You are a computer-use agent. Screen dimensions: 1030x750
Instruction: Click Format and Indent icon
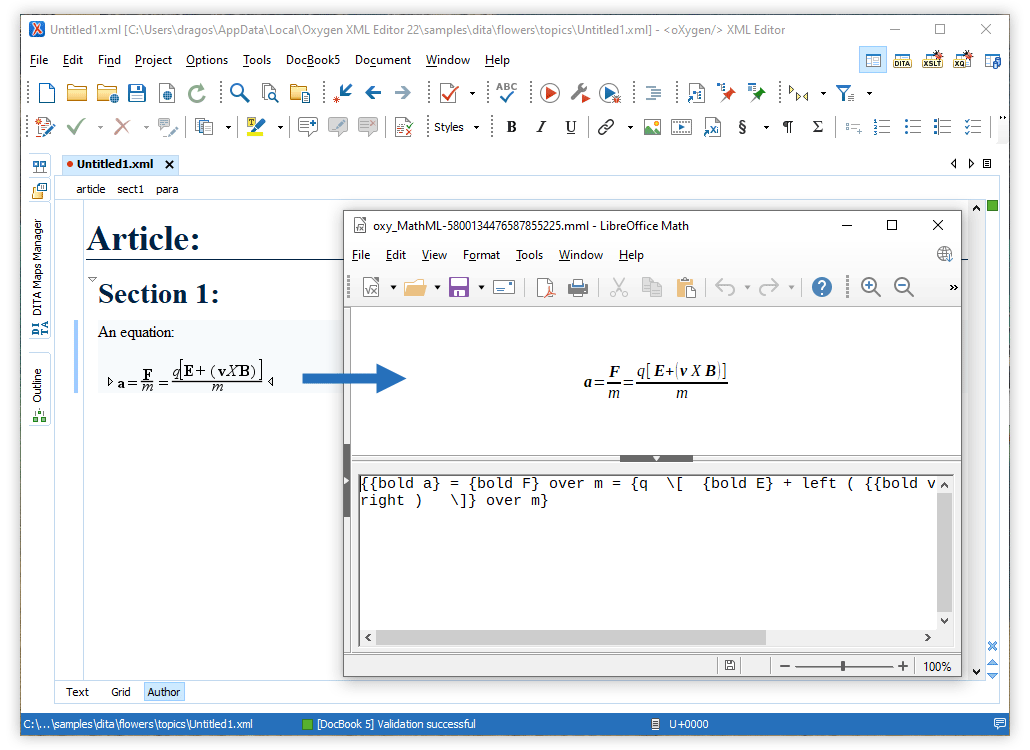(654, 93)
